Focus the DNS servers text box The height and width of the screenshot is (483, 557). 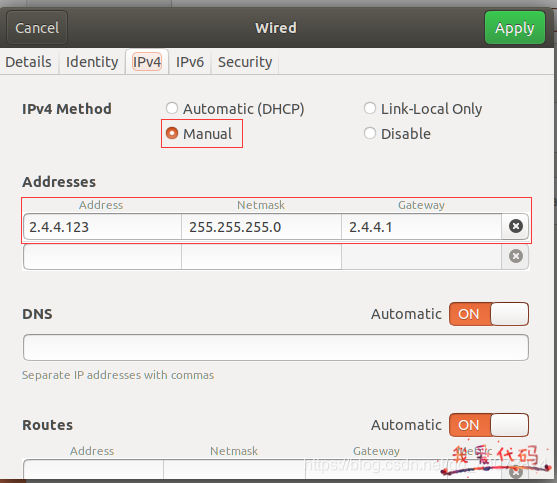click(x=276, y=347)
